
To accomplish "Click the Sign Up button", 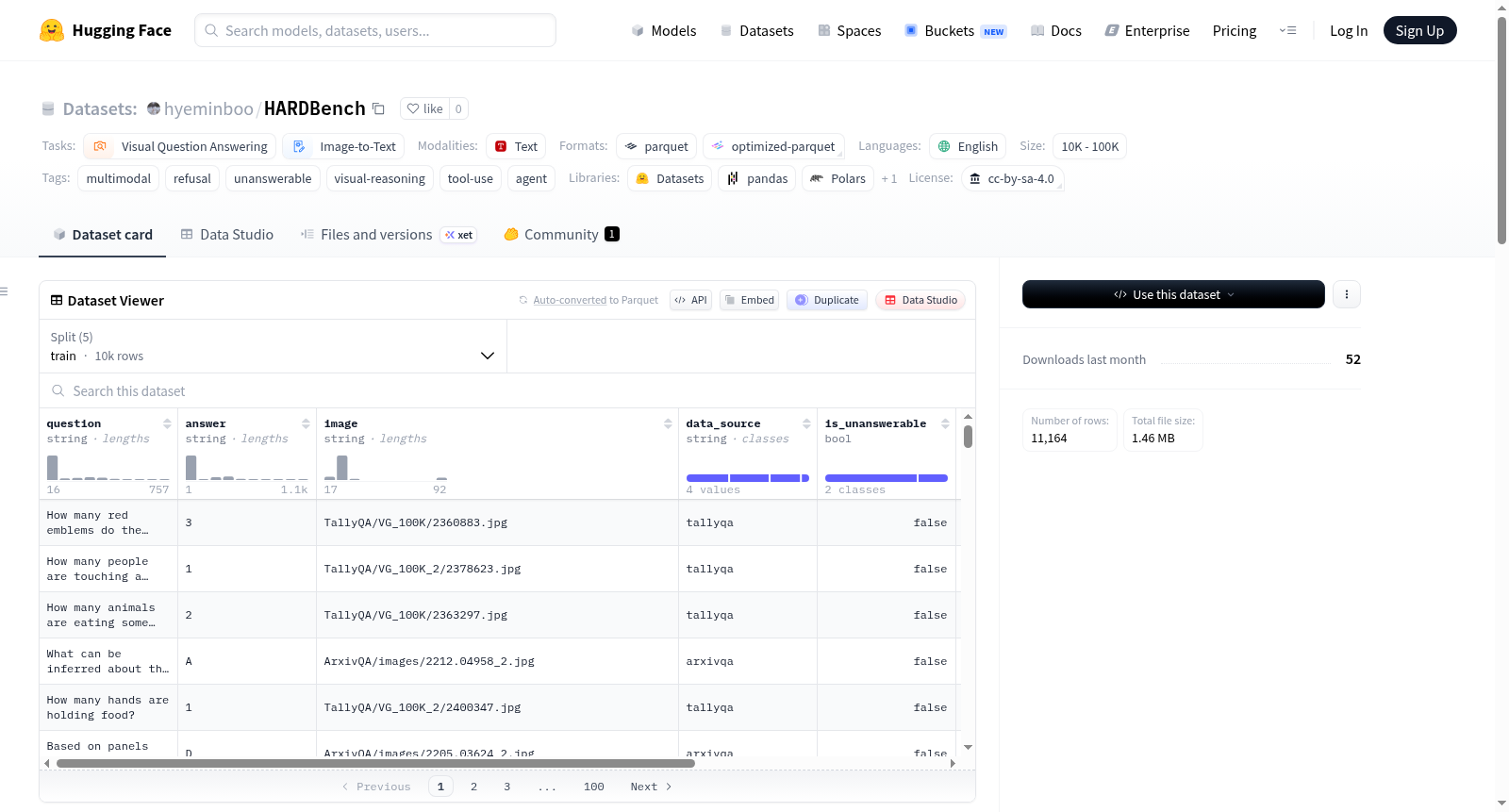I will click(1419, 30).
